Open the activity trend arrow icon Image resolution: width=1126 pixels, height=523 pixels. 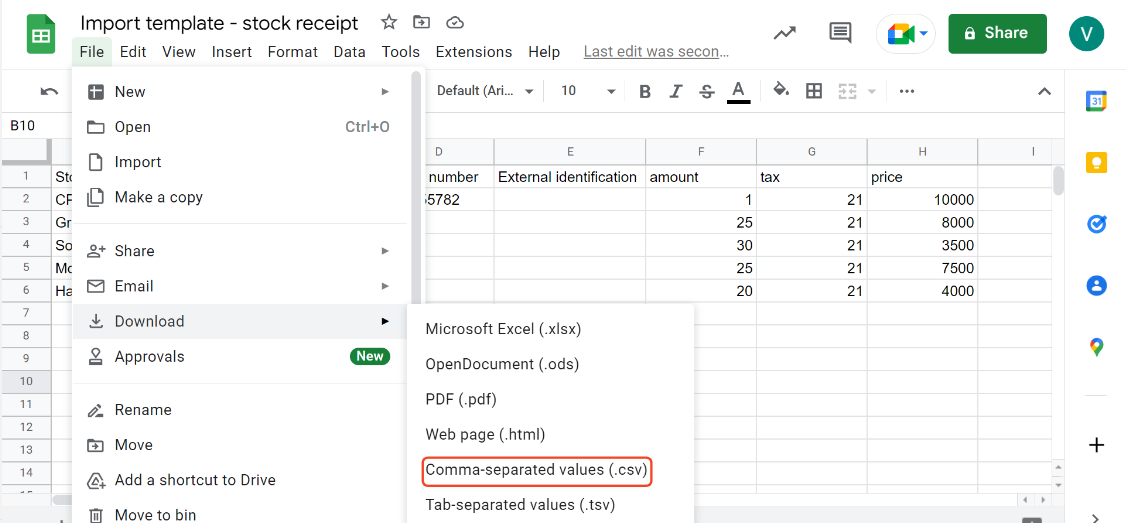coord(784,33)
